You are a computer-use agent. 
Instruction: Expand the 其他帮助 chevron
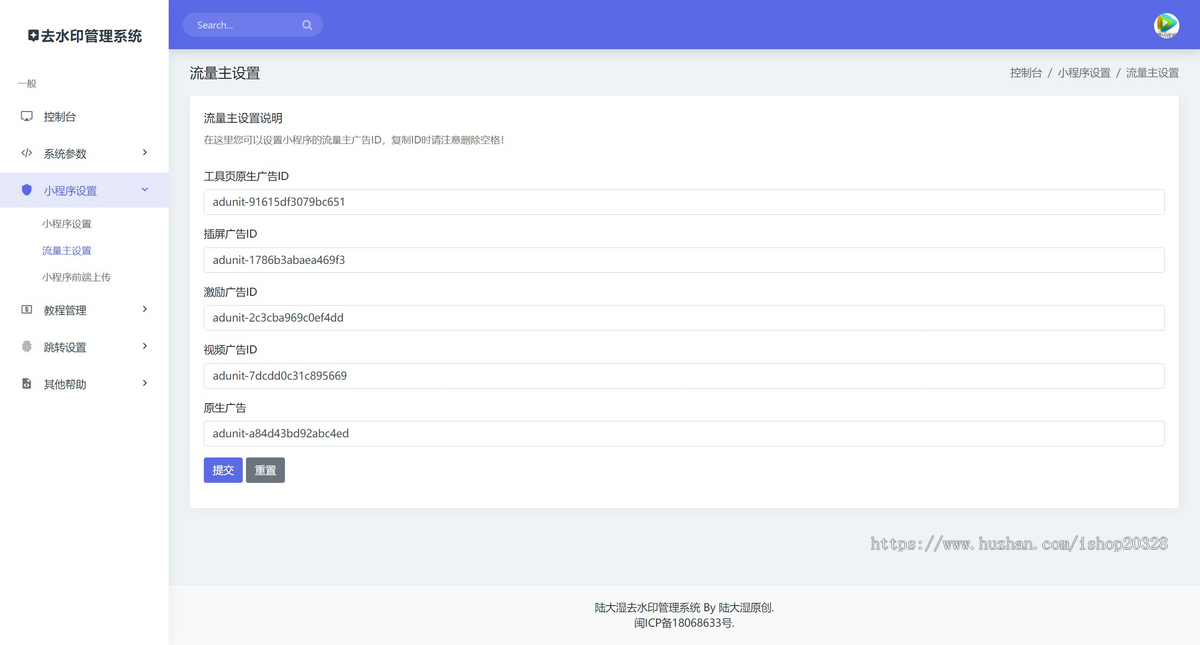point(145,383)
